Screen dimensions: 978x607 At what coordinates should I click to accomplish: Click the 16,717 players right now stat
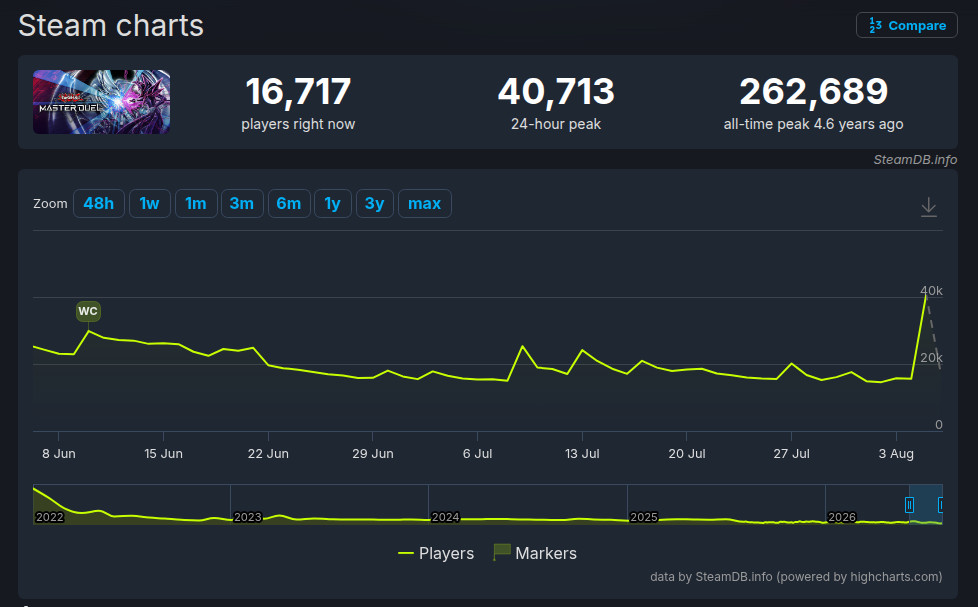pyautogui.click(x=298, y=103)
